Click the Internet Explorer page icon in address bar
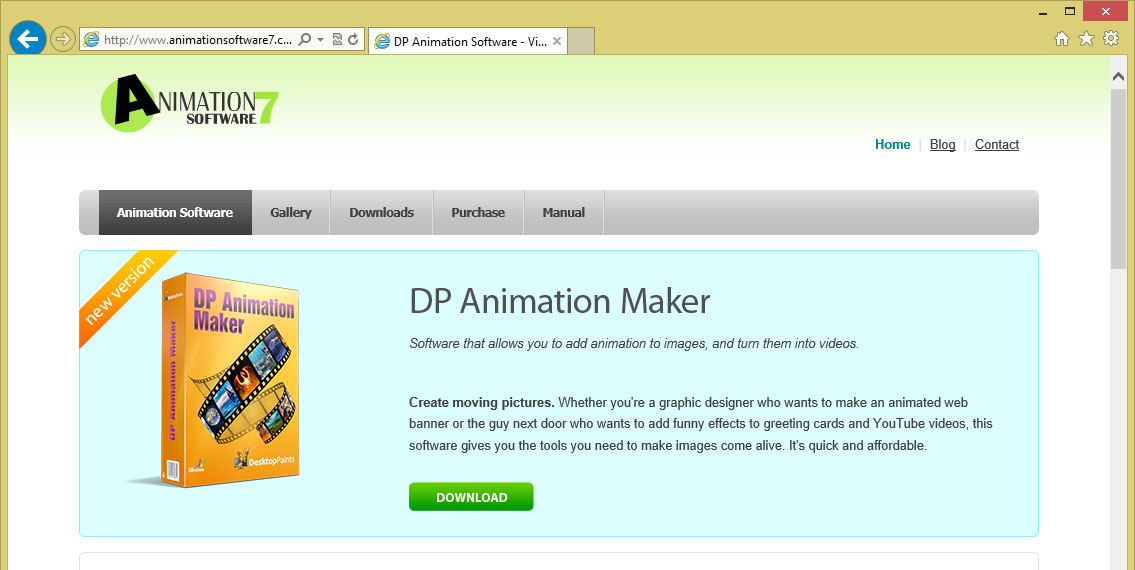 [91, 40]
